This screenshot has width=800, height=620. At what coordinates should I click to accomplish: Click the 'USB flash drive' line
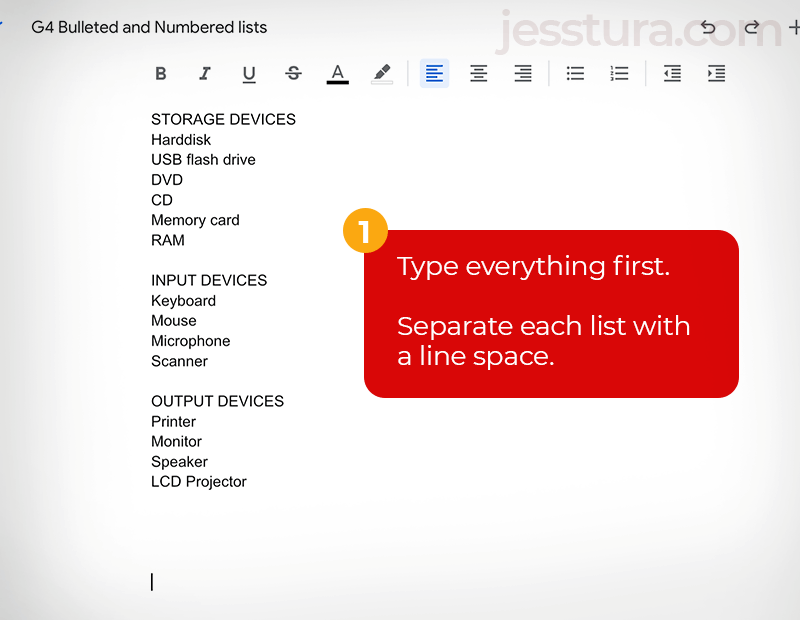pyautogui.click(x=203, y=160)
